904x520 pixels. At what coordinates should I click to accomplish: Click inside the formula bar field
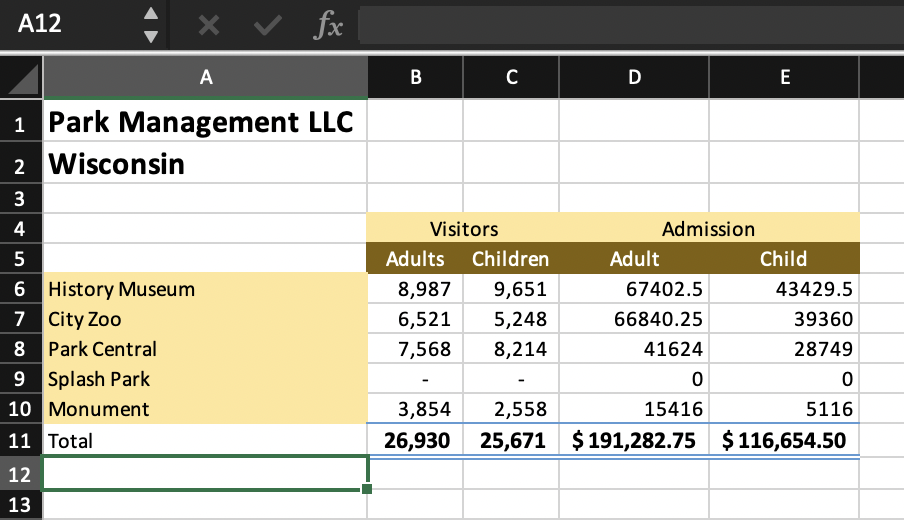click(631, 25)
